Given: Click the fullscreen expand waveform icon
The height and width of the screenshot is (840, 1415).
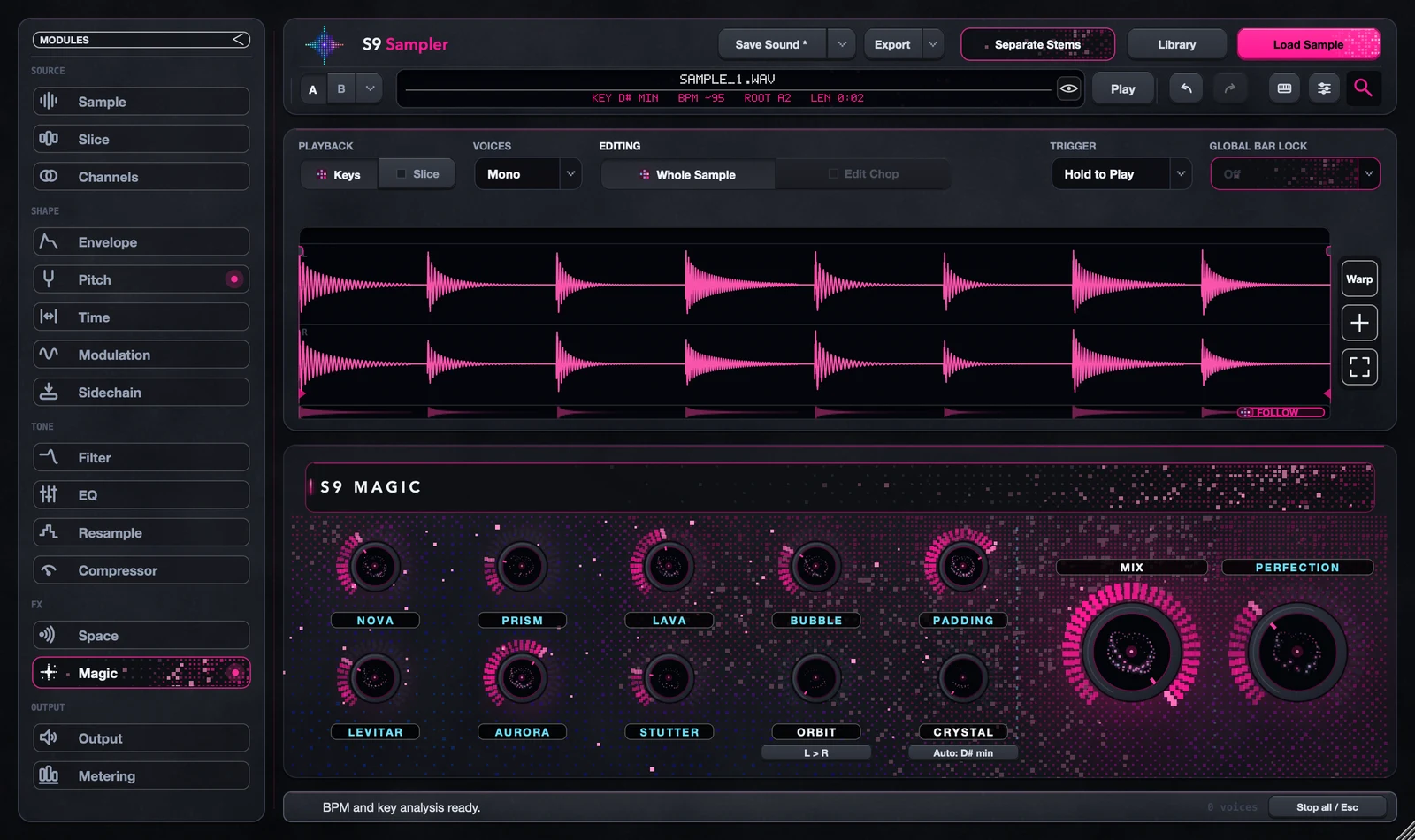Looking at the screenshot, I should click(x=1359, y=366).
